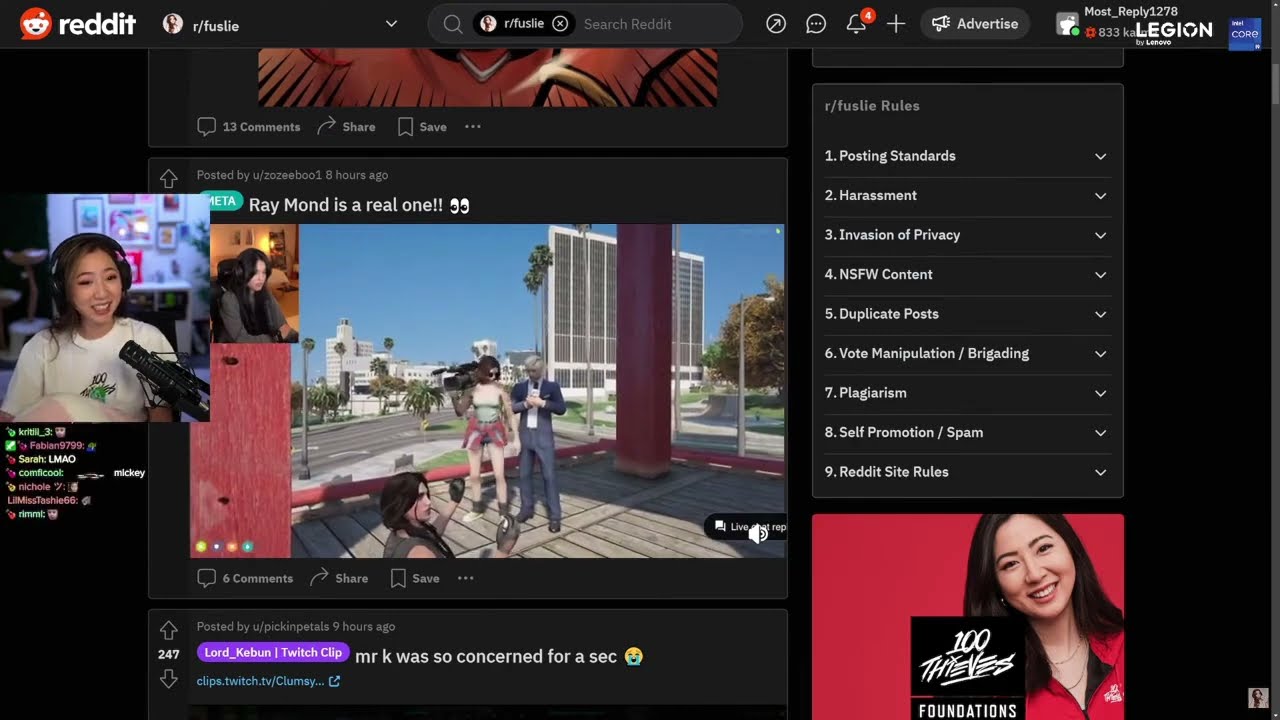Viewport: 1280px width, 720px height.
Task: Expand Harassment rule
Action: click(x=967, y=195)
